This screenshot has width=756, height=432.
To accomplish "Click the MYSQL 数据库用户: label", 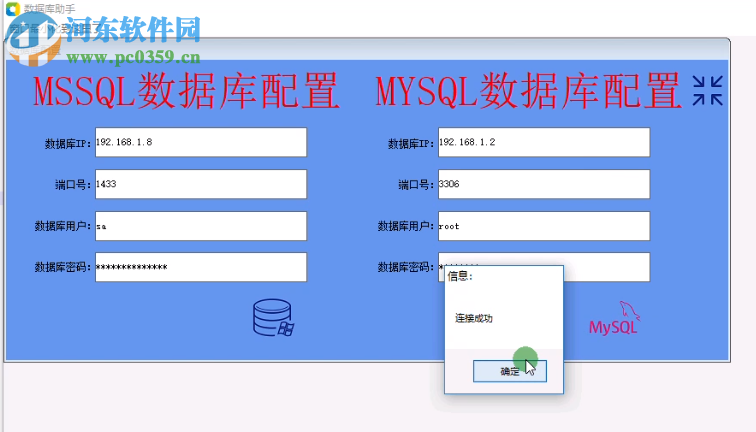I will tap(405, 226).
